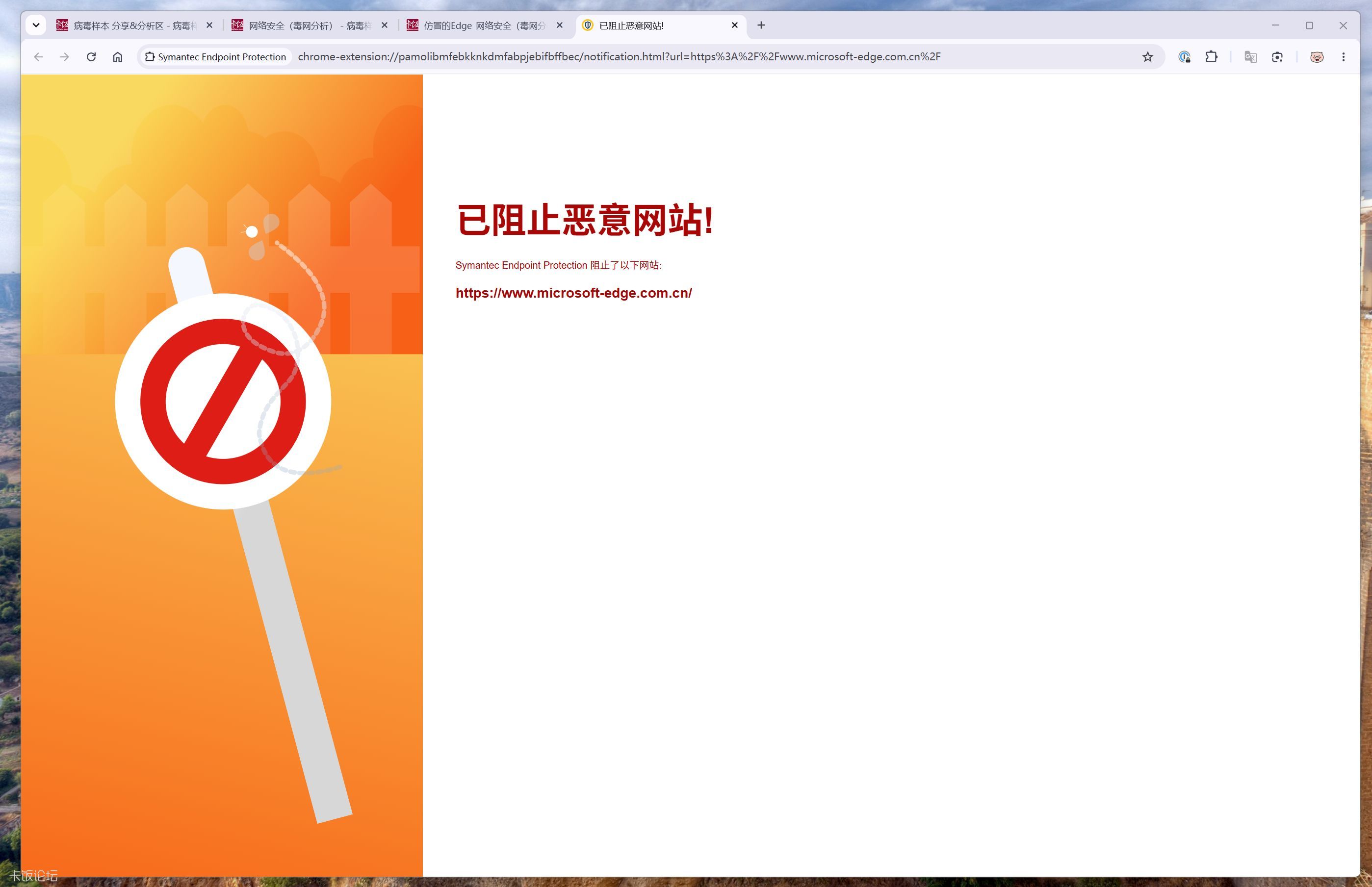Minimize the Chrome window
The image size is (1372, 887).
[1275, 25]
